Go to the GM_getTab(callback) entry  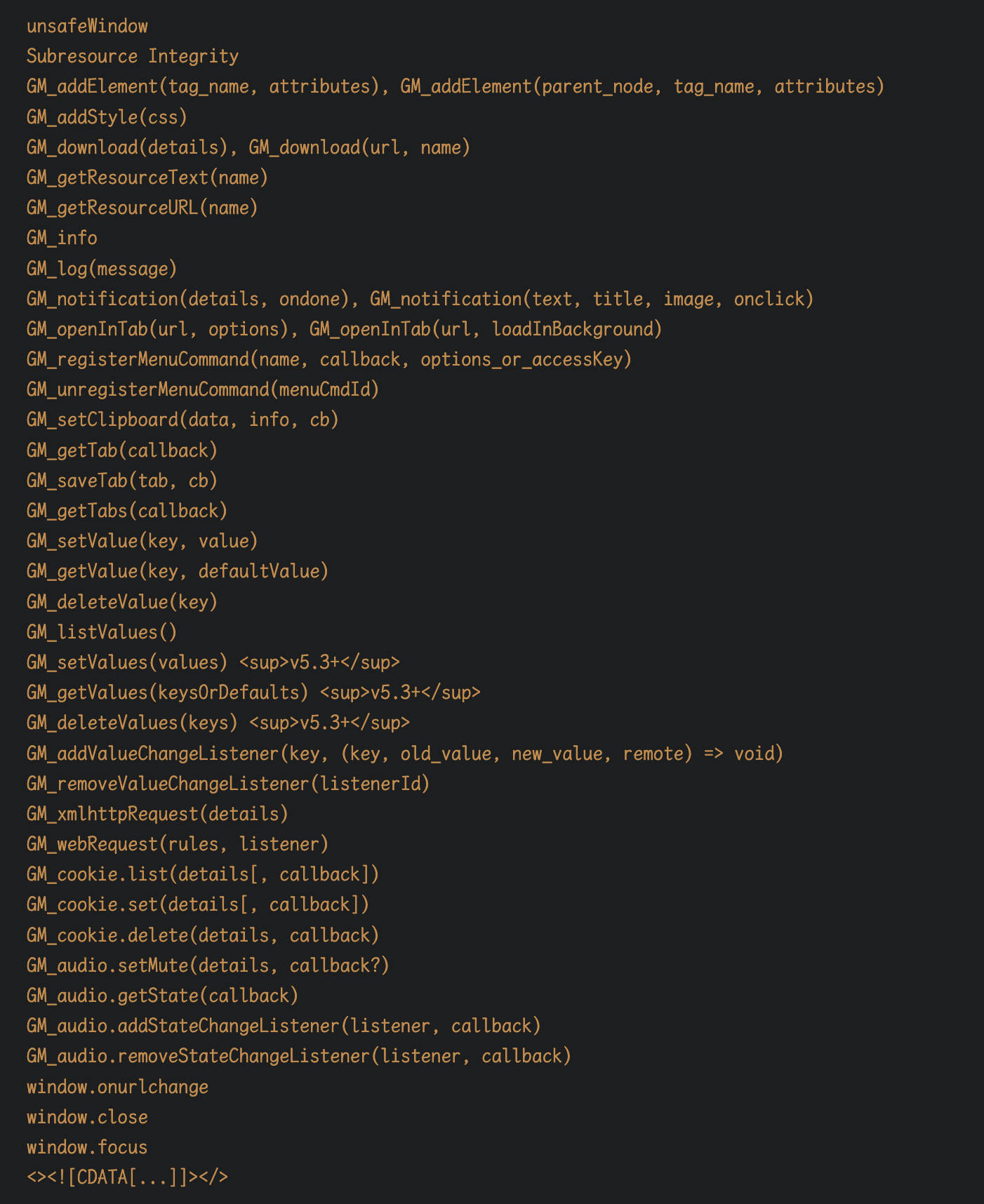[122, 450]
